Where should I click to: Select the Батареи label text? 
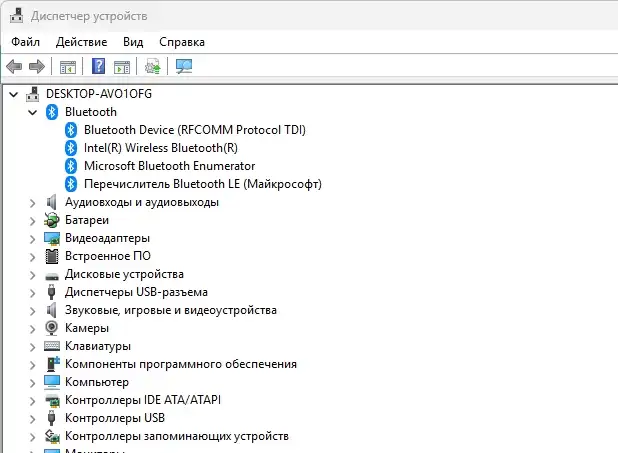click(87, 220)
